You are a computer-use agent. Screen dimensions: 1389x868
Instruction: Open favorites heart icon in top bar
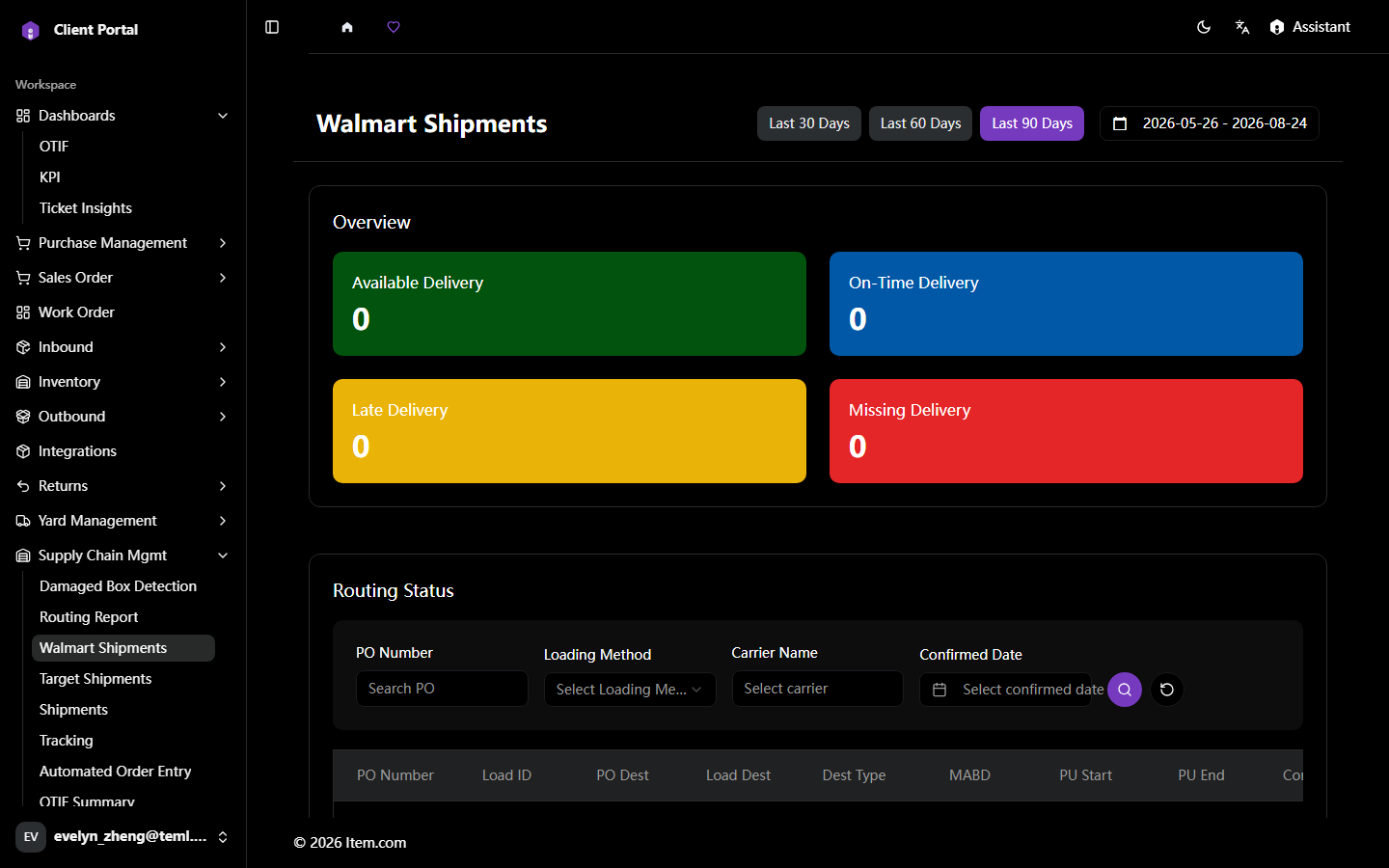(394, 27)
